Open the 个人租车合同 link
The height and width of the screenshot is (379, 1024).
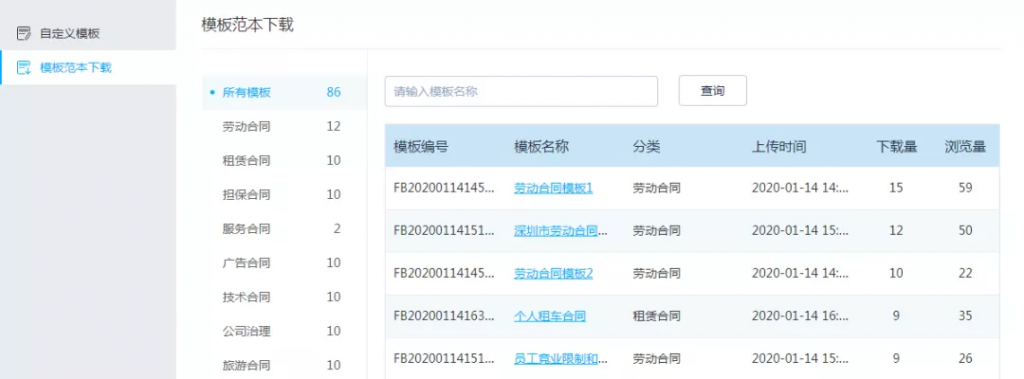tap(550, 316)
